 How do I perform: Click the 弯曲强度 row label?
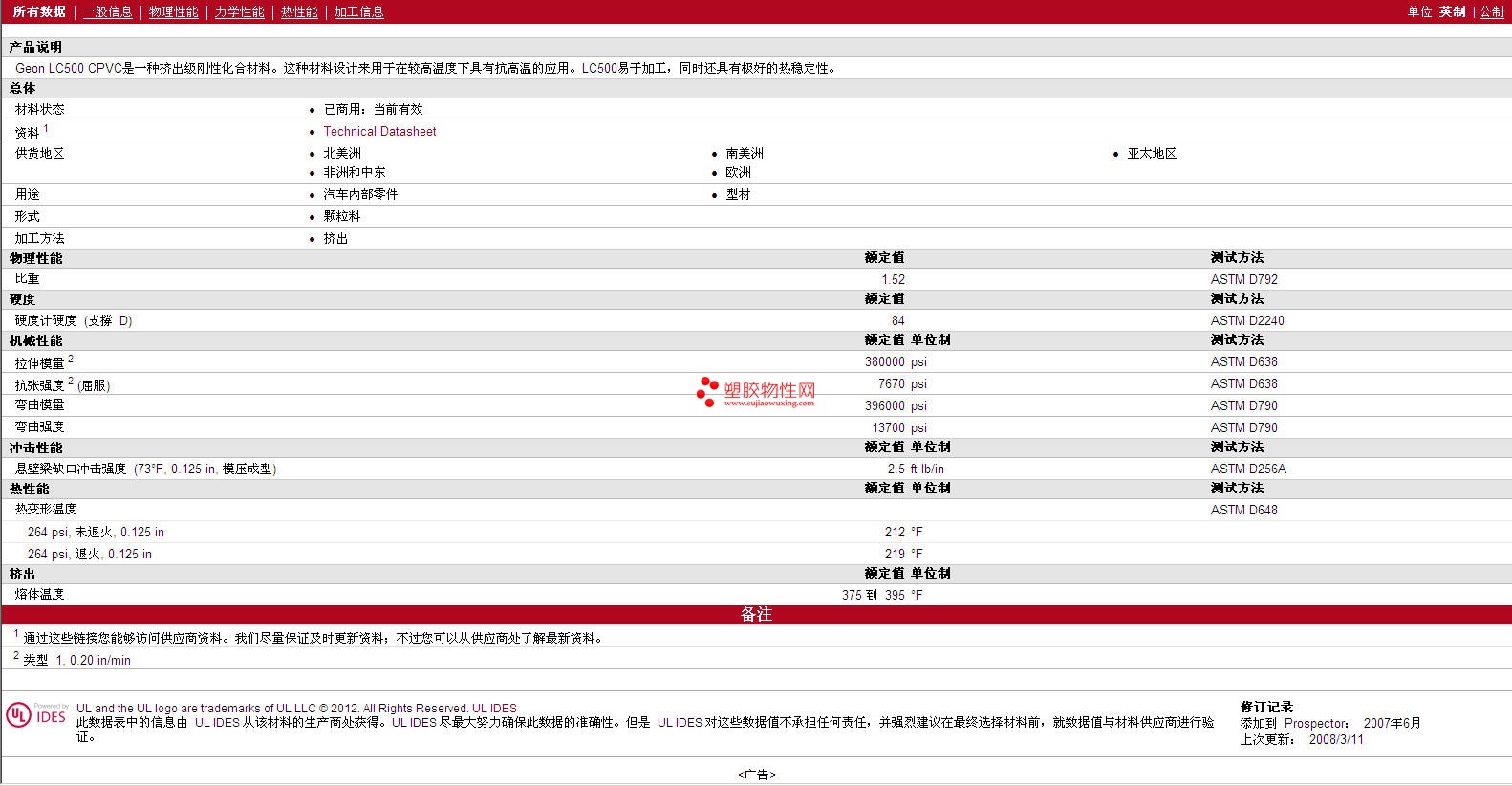pyautogui.click(x=40, y=426)
